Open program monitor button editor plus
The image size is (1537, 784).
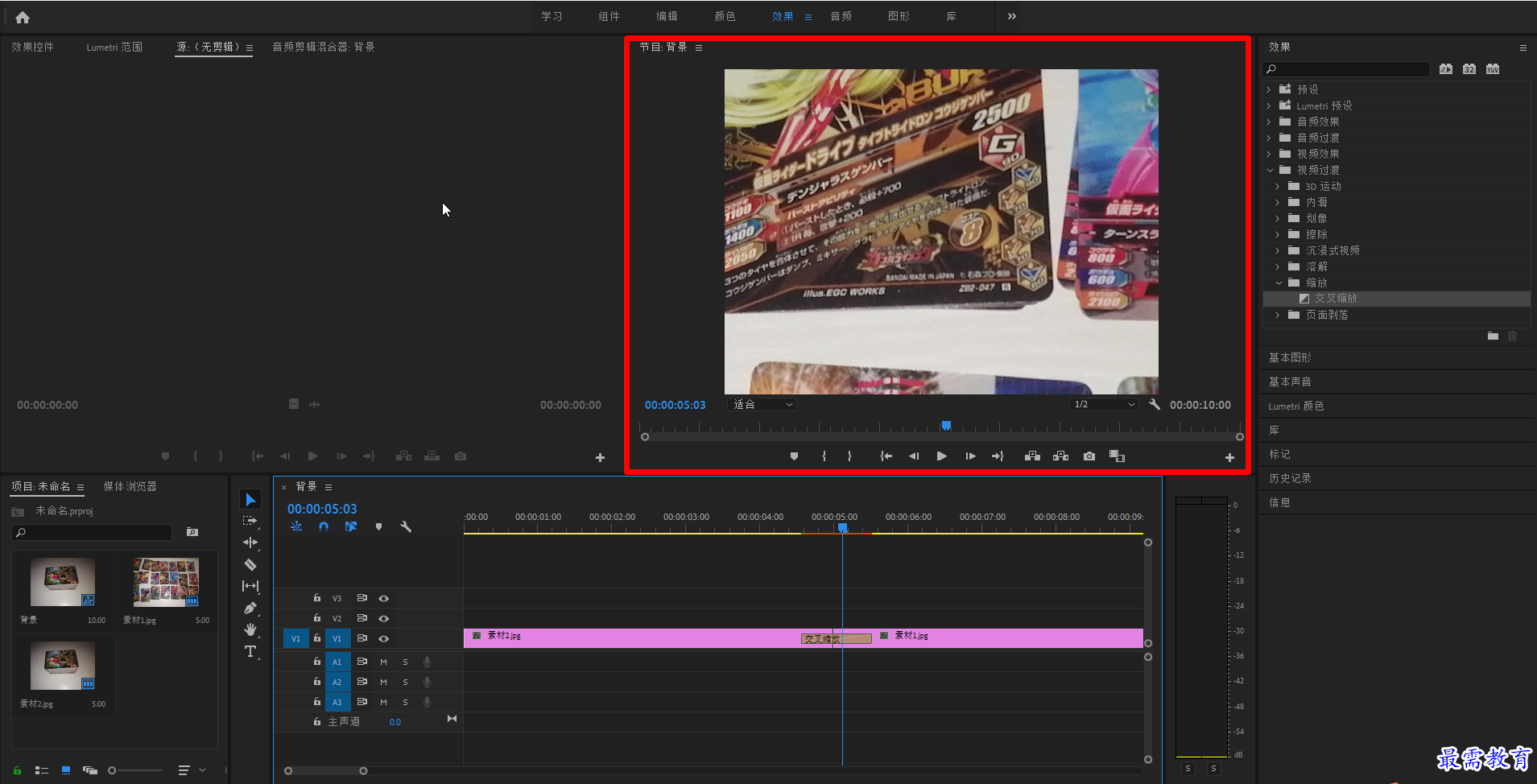click(x=1229, y=457)
